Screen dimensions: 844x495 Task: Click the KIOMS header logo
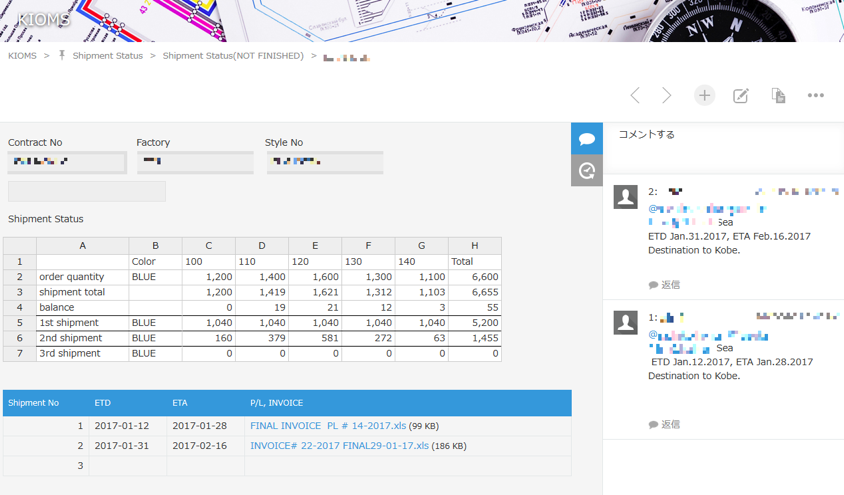pos(43,19)
